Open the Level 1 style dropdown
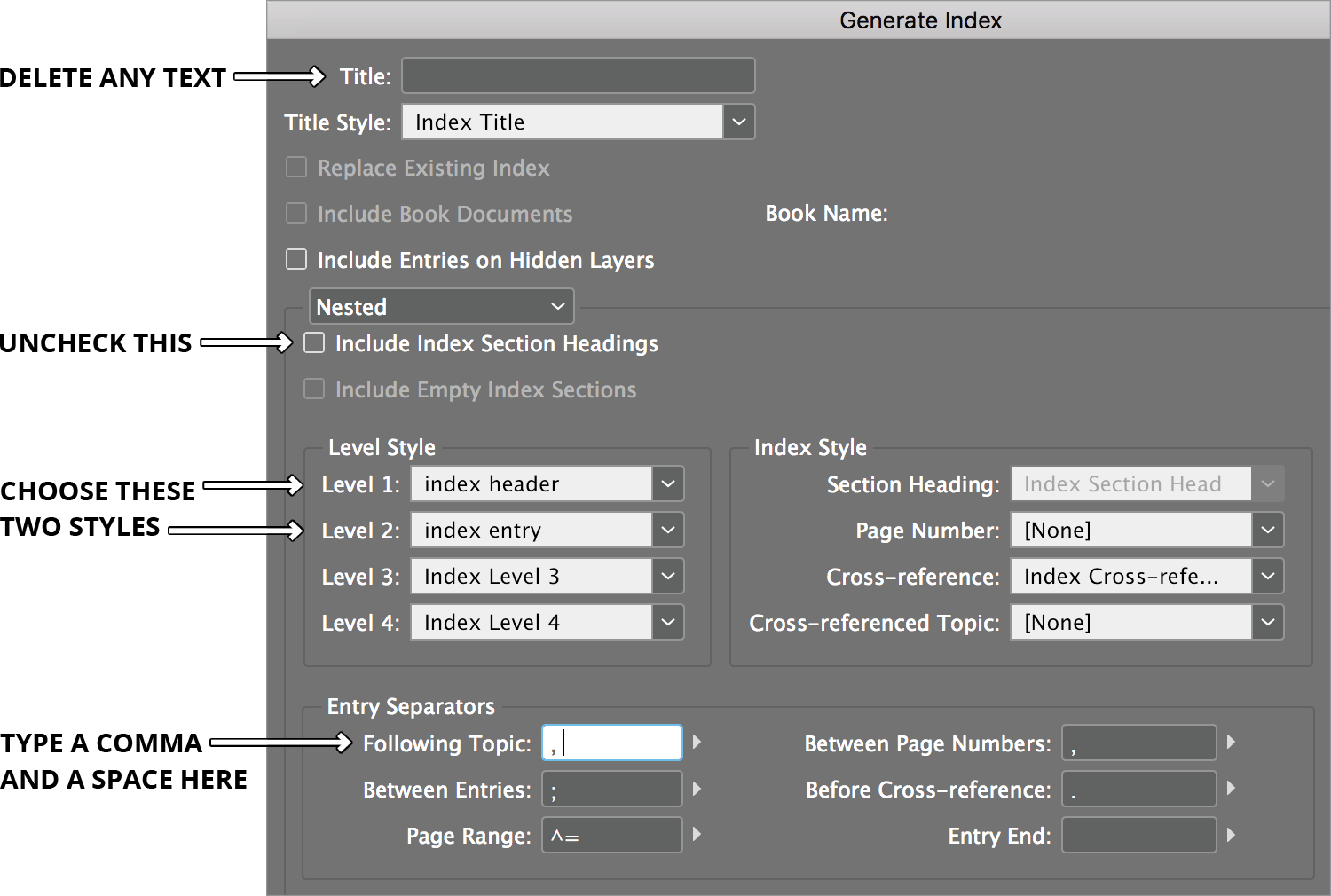This screenshot has height=896, width=1331. click(667, 483)
